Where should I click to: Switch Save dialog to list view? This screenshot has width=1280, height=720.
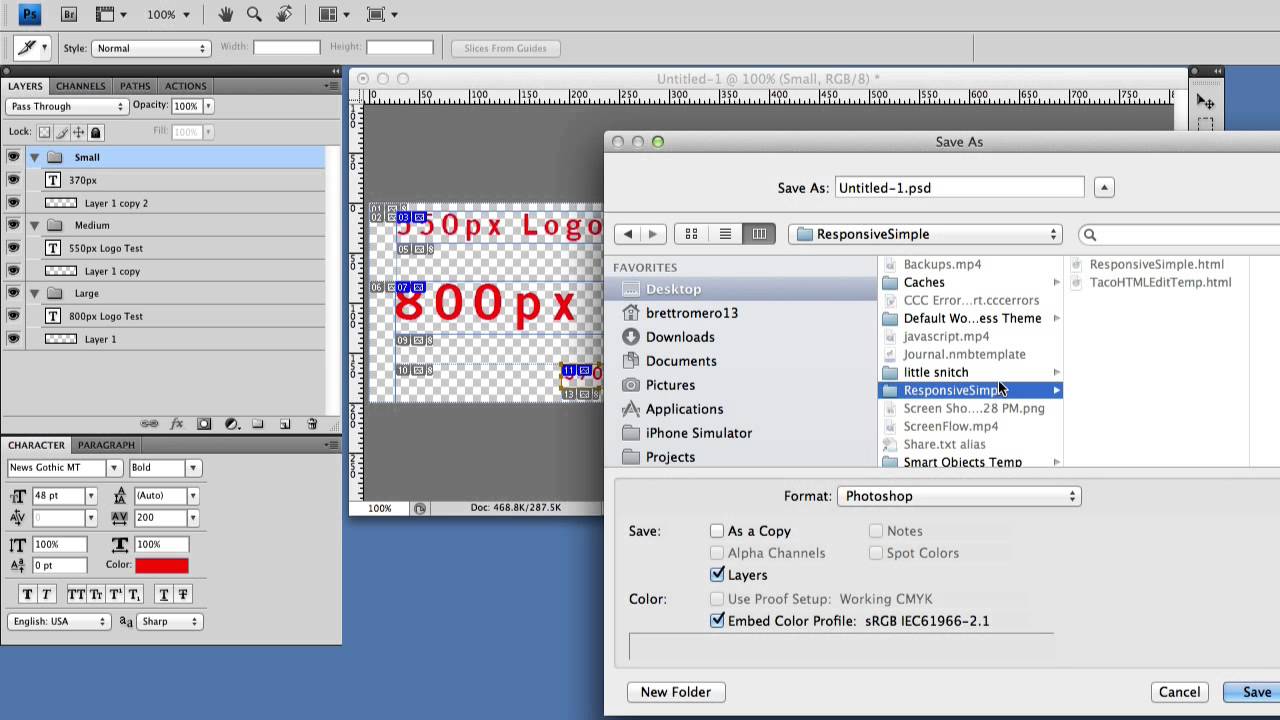point(725,234)
